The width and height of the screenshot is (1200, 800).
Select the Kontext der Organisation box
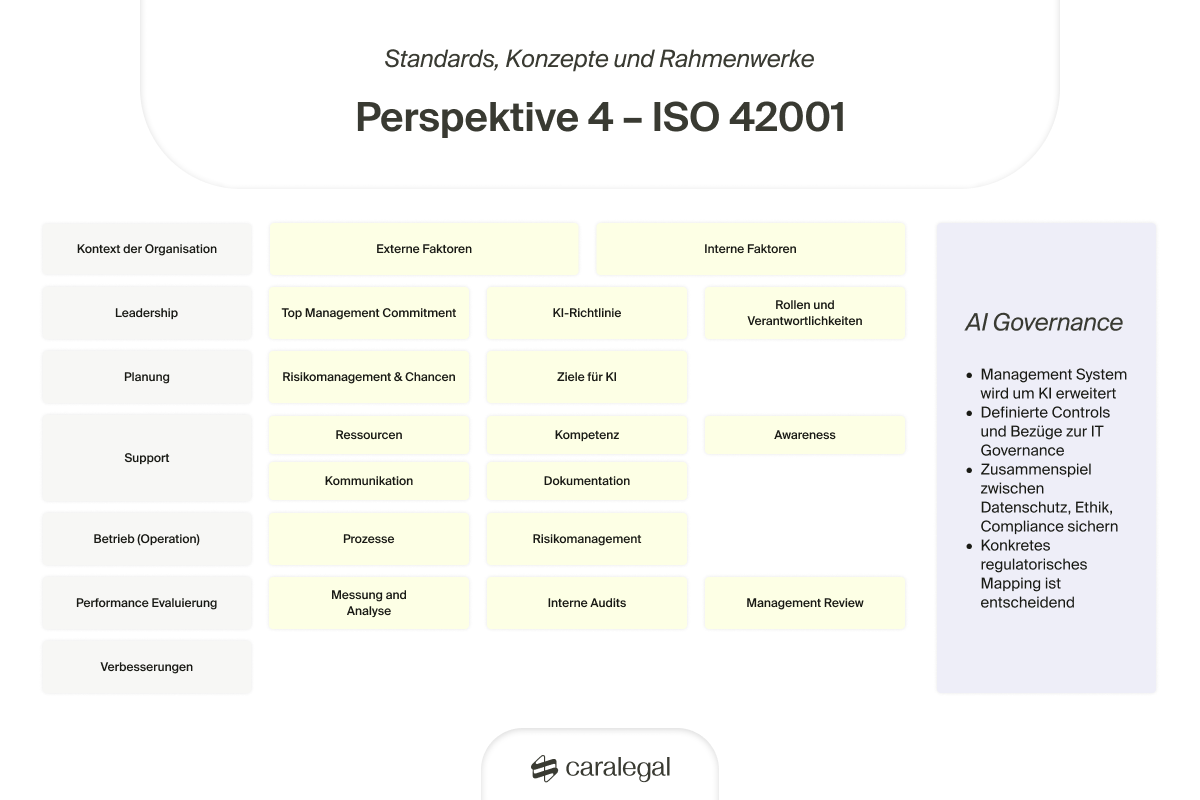tap(147, 249)
